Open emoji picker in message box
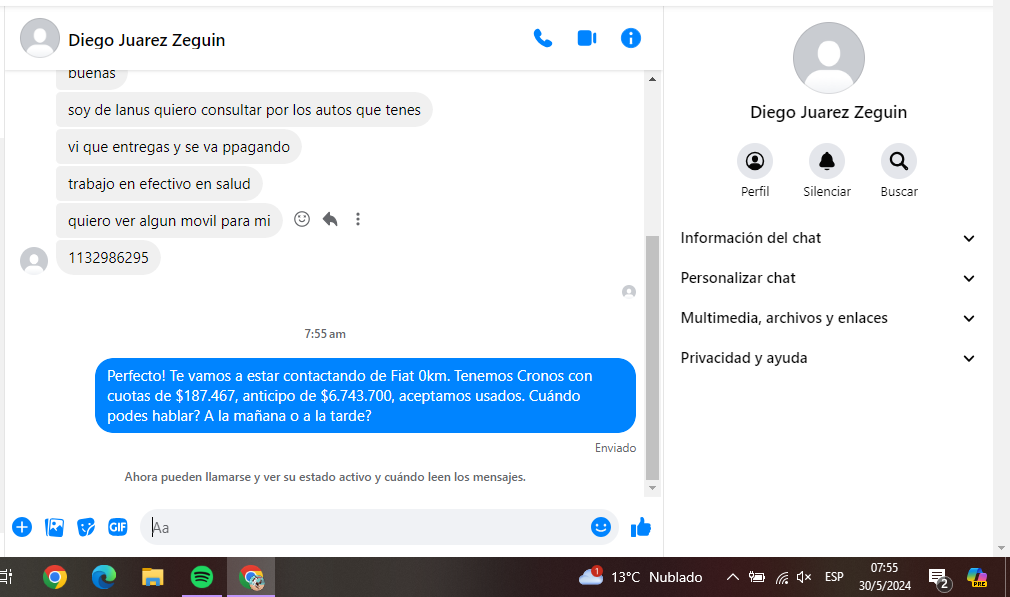This screenshot has height=597, width=1010. (x=600, y=527)
